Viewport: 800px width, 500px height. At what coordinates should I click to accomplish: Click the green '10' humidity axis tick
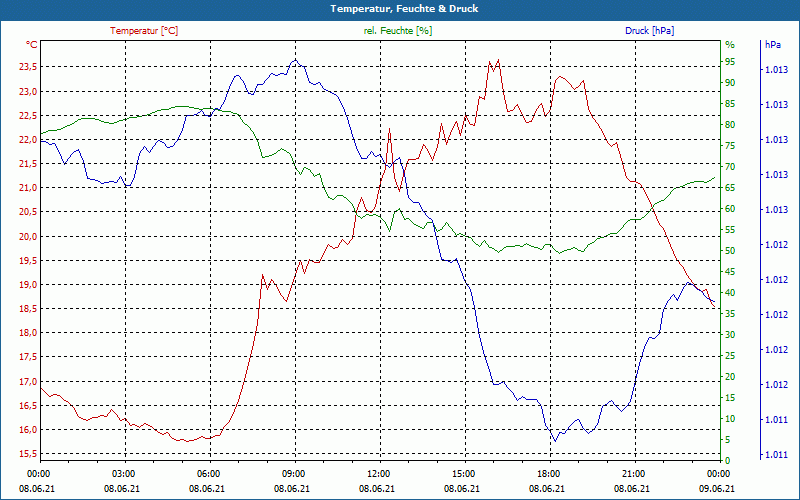730,419
